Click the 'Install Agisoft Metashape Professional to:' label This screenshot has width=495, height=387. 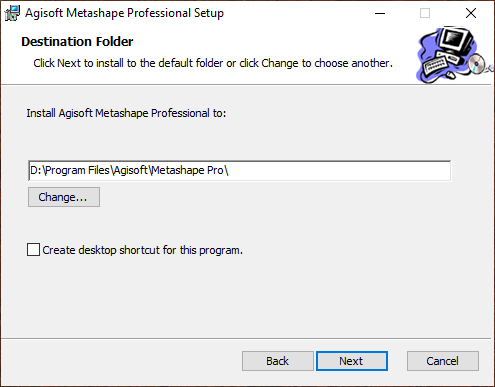(x=126, y=113)
